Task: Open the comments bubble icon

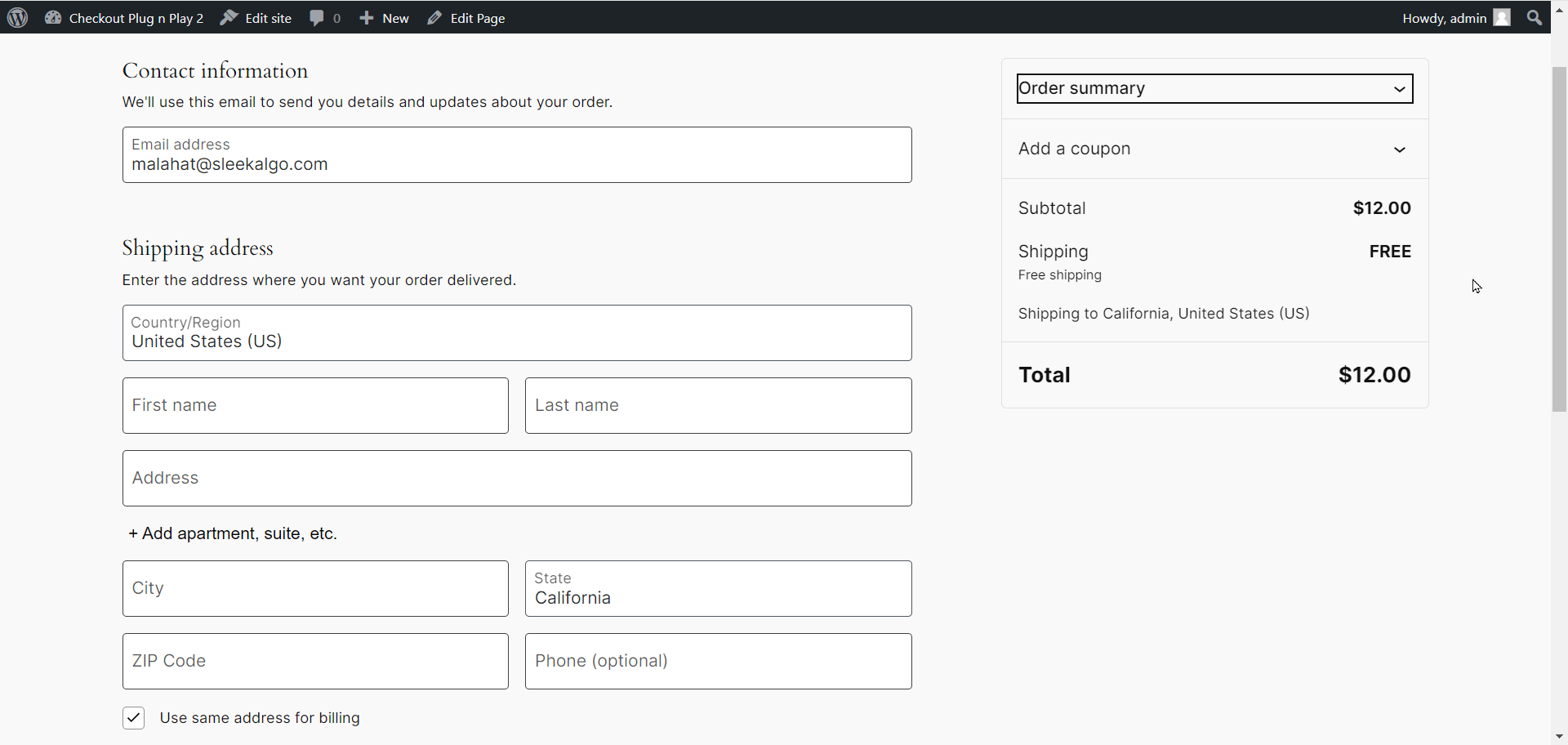Action: click(x=317, y=17)
